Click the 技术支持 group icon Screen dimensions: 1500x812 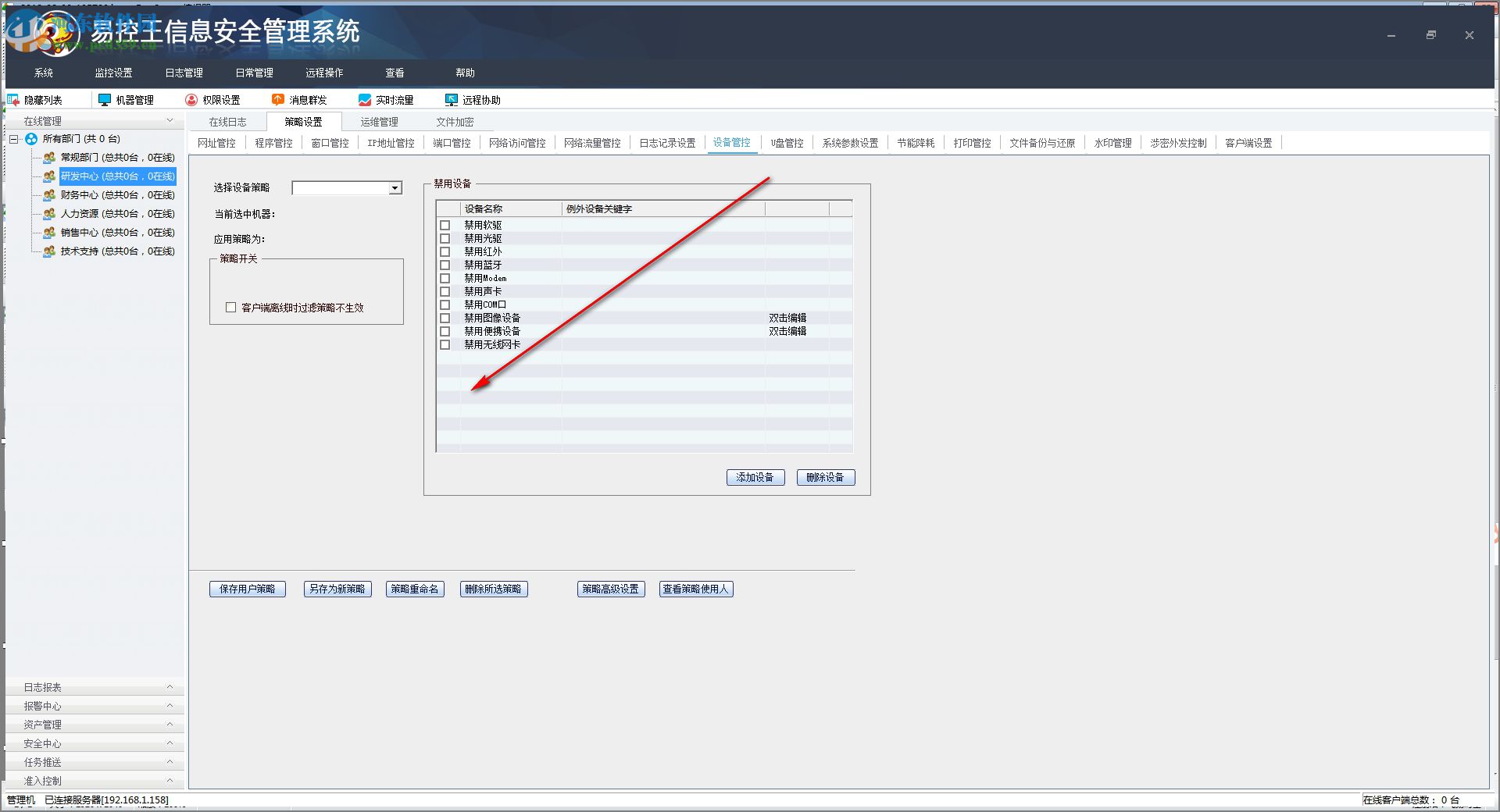pyautogui.click(x=49, y=251)
